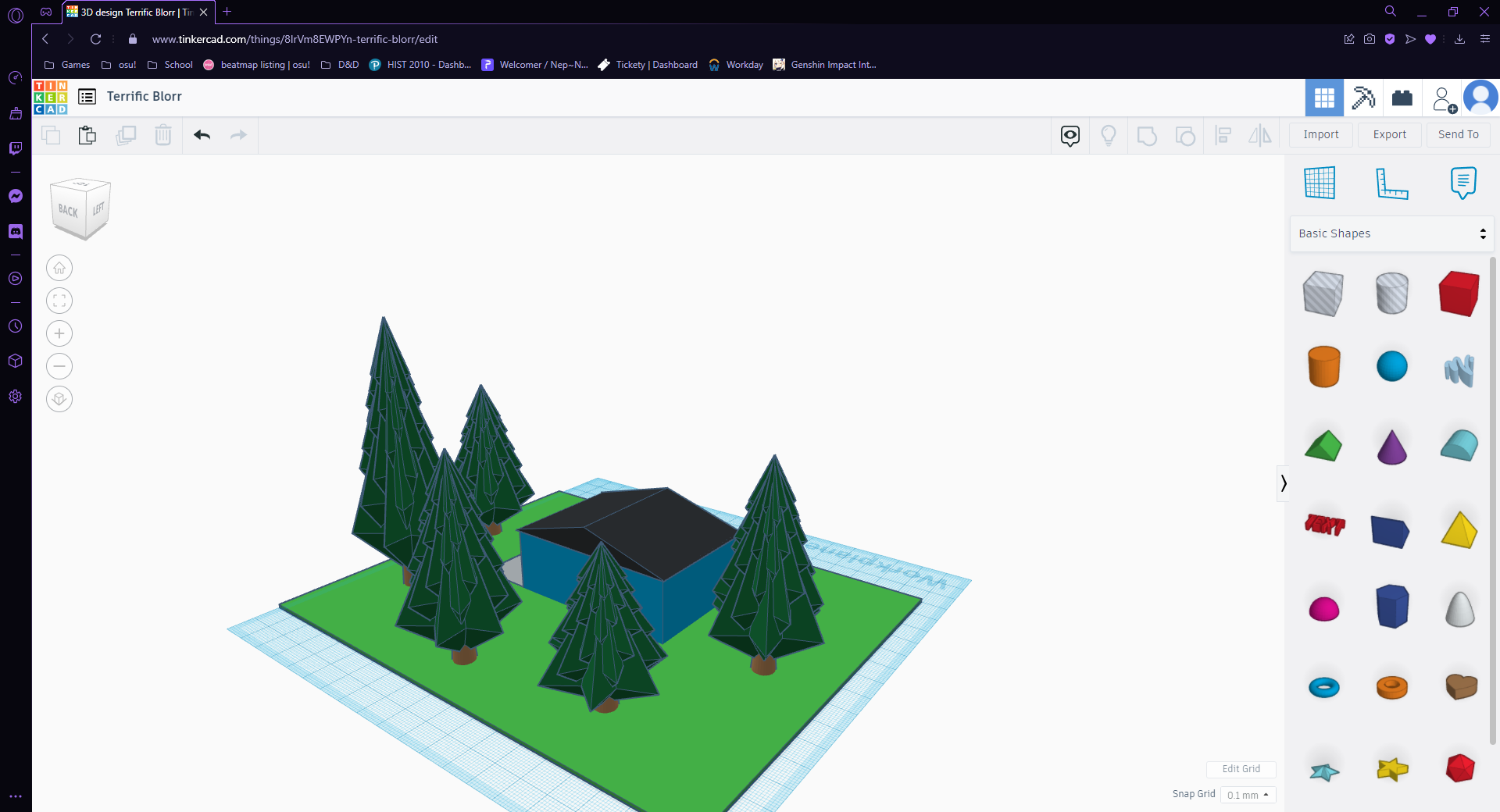
Task: Add a Ruler helper
Action: point(1391,183)
